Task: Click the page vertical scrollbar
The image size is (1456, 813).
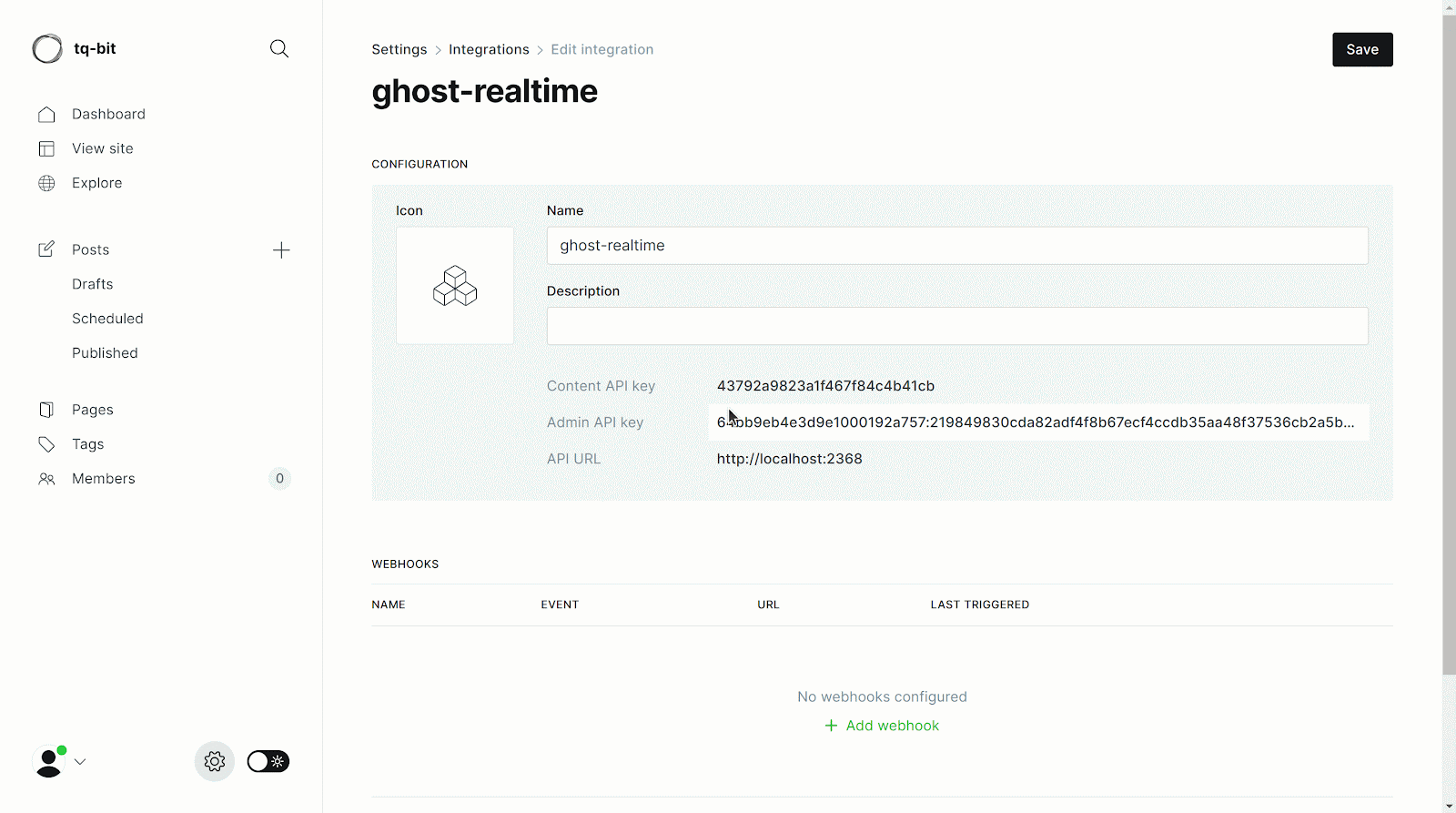Action: tap(1449, 364)
